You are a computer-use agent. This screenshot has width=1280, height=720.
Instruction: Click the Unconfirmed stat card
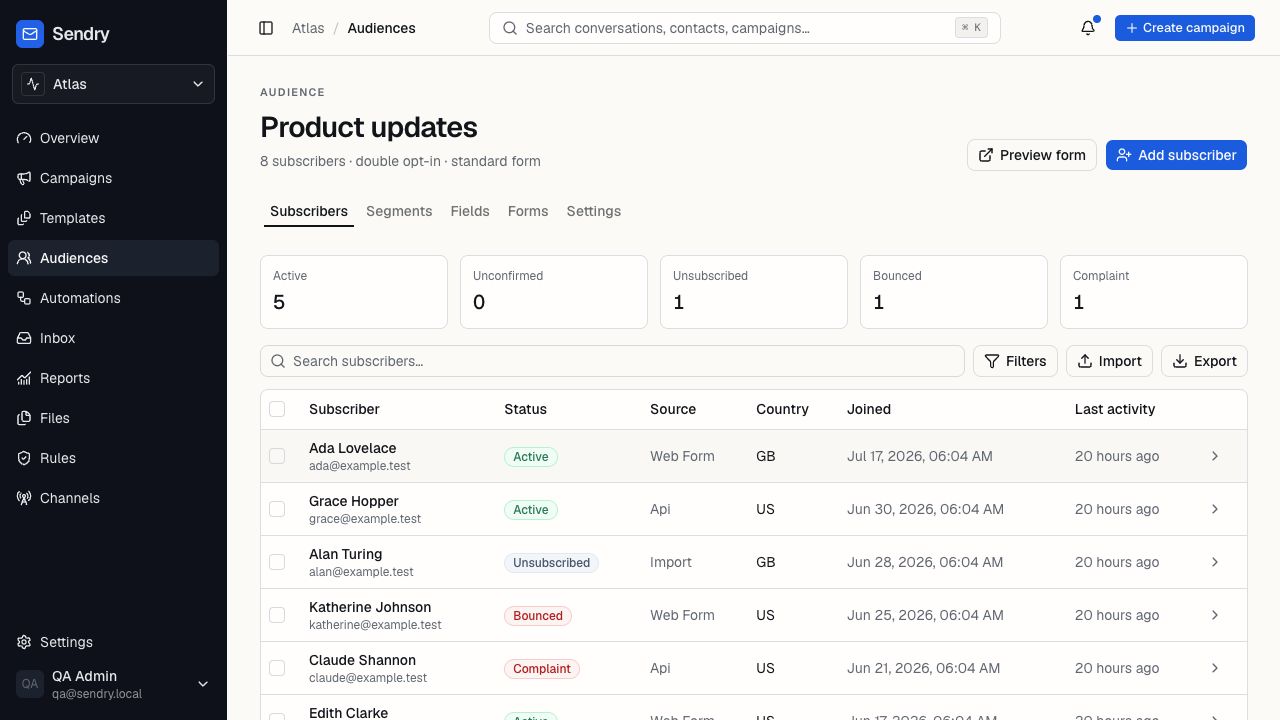pos(554,292)
